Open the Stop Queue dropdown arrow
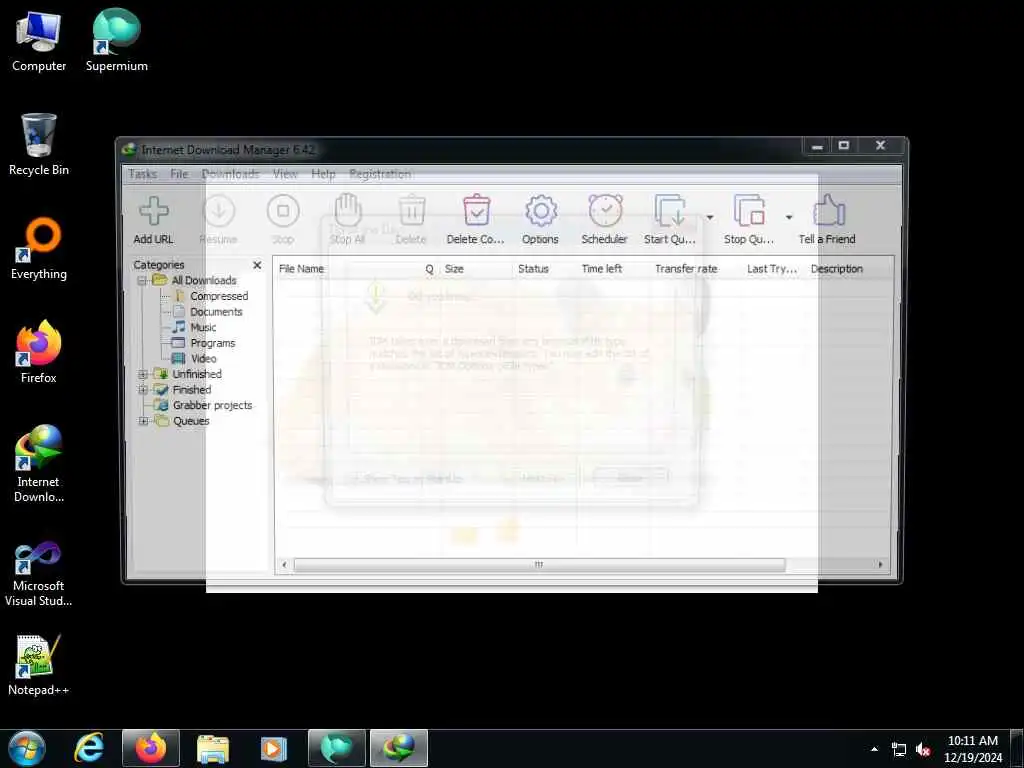The height and width of the screenshot is (768, 1024). (x=789, y=217)
